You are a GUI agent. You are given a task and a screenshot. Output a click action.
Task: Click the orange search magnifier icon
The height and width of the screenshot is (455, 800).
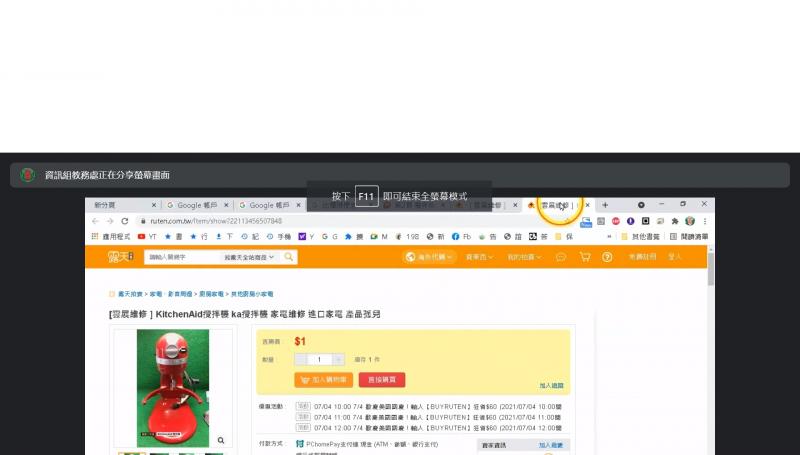coord(289,257)
